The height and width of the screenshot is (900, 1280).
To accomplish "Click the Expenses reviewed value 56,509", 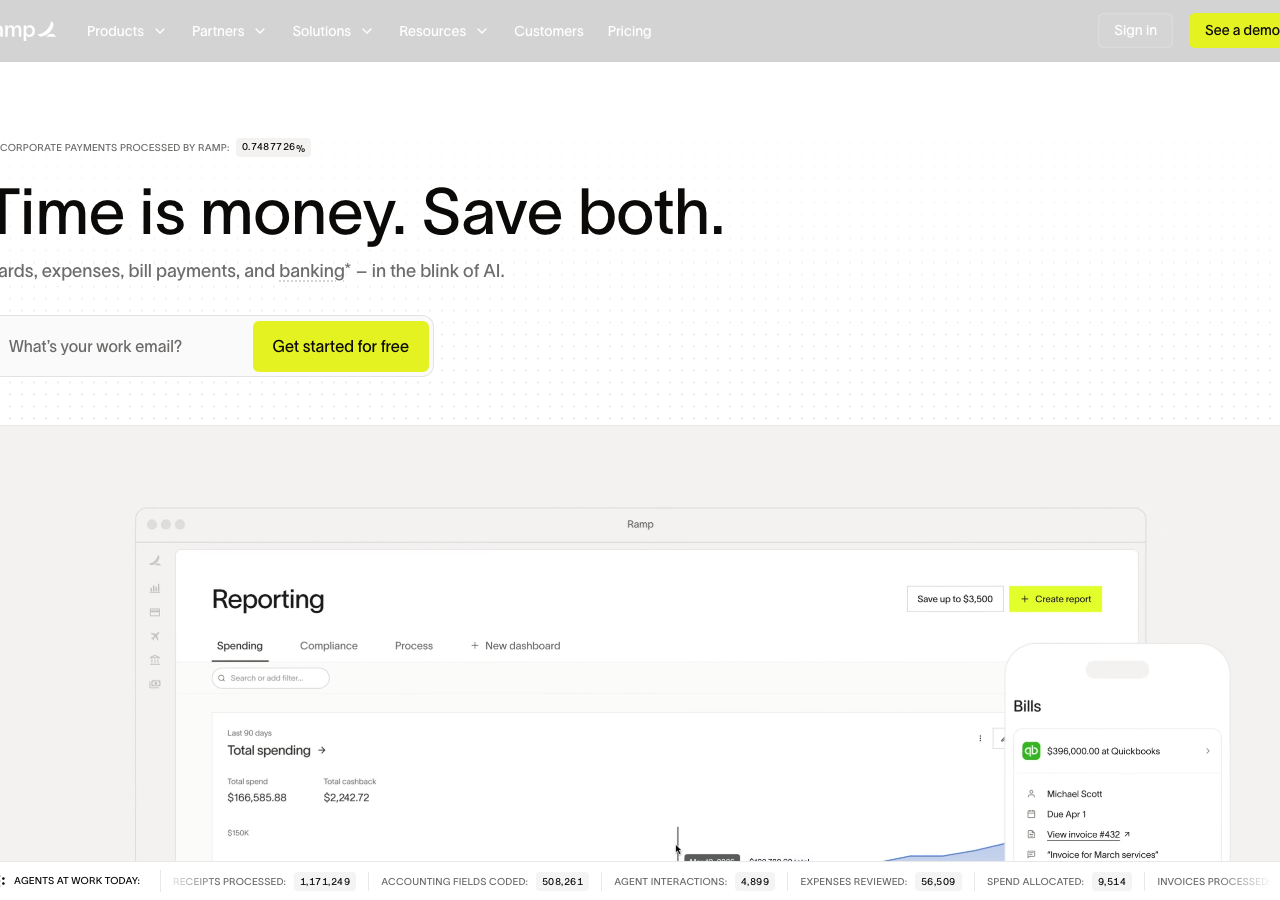I will (x=938, y=882).
